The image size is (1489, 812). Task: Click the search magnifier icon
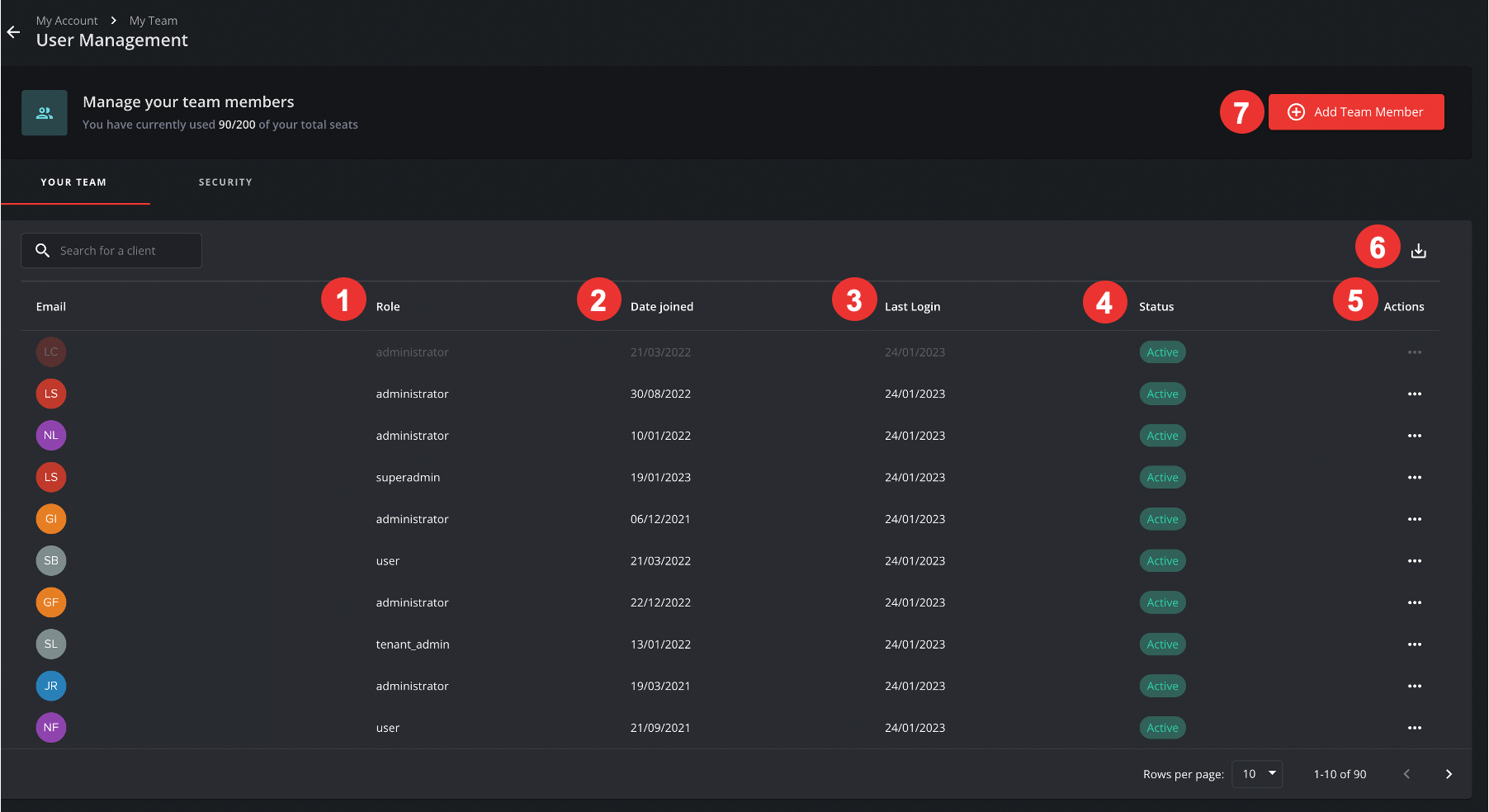click(x=43, y=251)
